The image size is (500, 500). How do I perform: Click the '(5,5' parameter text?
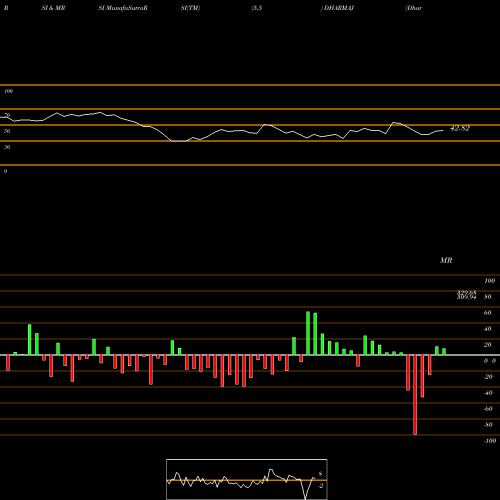(x=257, y=8)
